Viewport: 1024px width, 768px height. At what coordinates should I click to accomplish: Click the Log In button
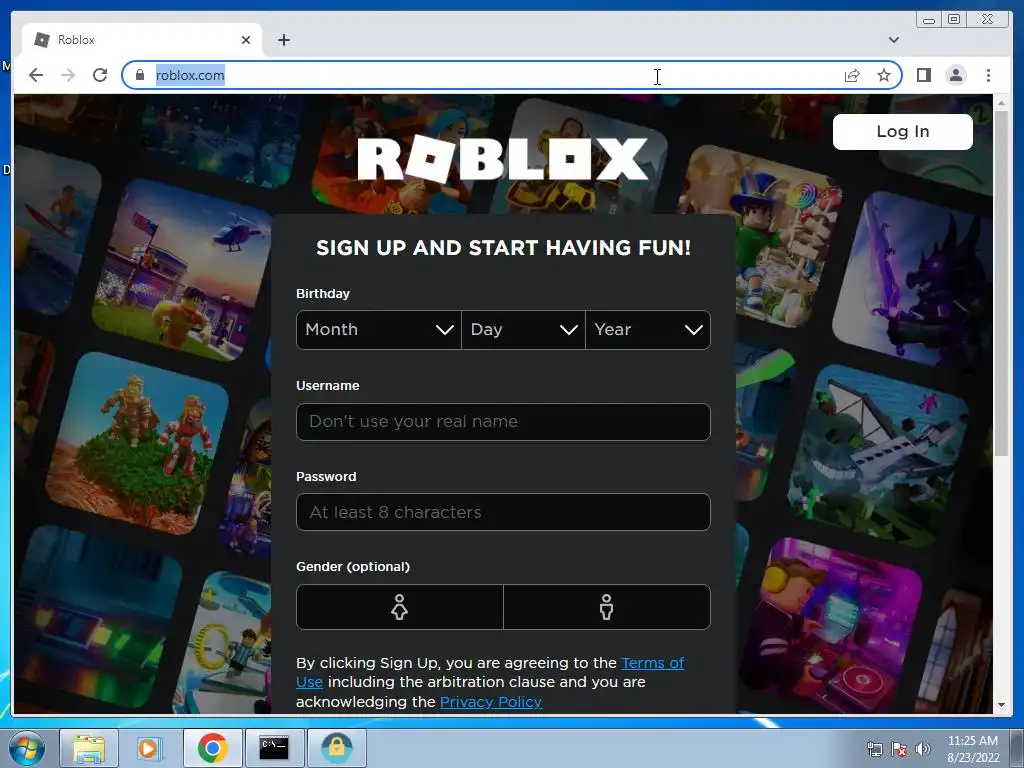(903, 132)
